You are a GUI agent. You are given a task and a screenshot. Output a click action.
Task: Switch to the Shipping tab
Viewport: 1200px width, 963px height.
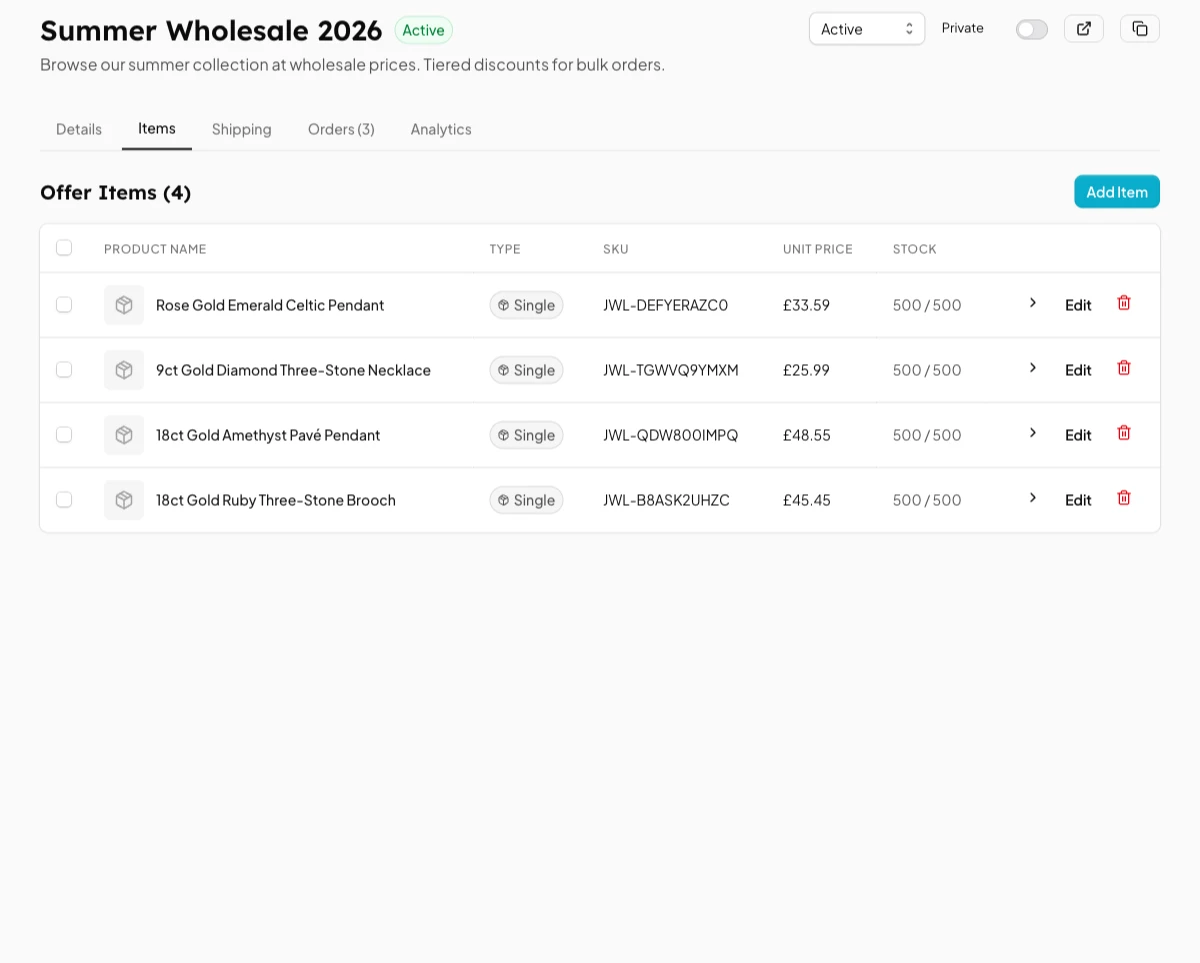click(241, 129)
